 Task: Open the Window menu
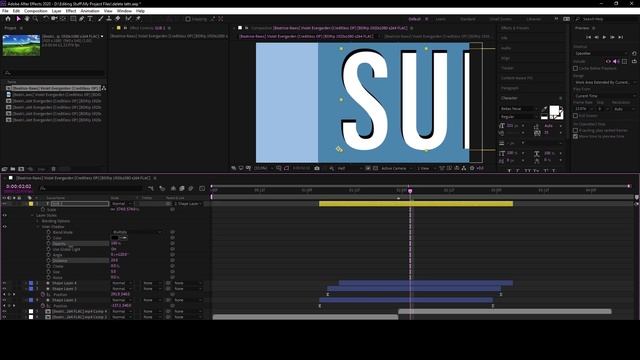pyautogui.click(x=124, y=11)
